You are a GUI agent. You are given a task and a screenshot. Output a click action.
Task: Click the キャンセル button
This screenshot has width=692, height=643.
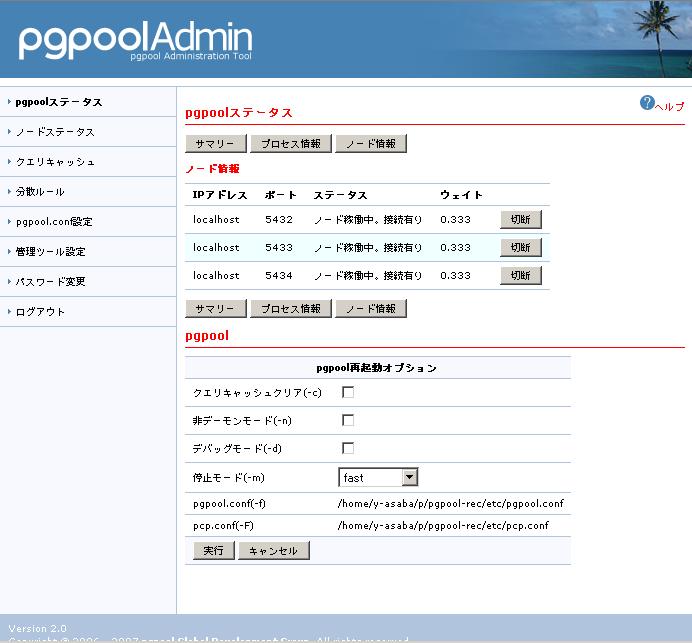pyautogui.click(x=274, y=550)
